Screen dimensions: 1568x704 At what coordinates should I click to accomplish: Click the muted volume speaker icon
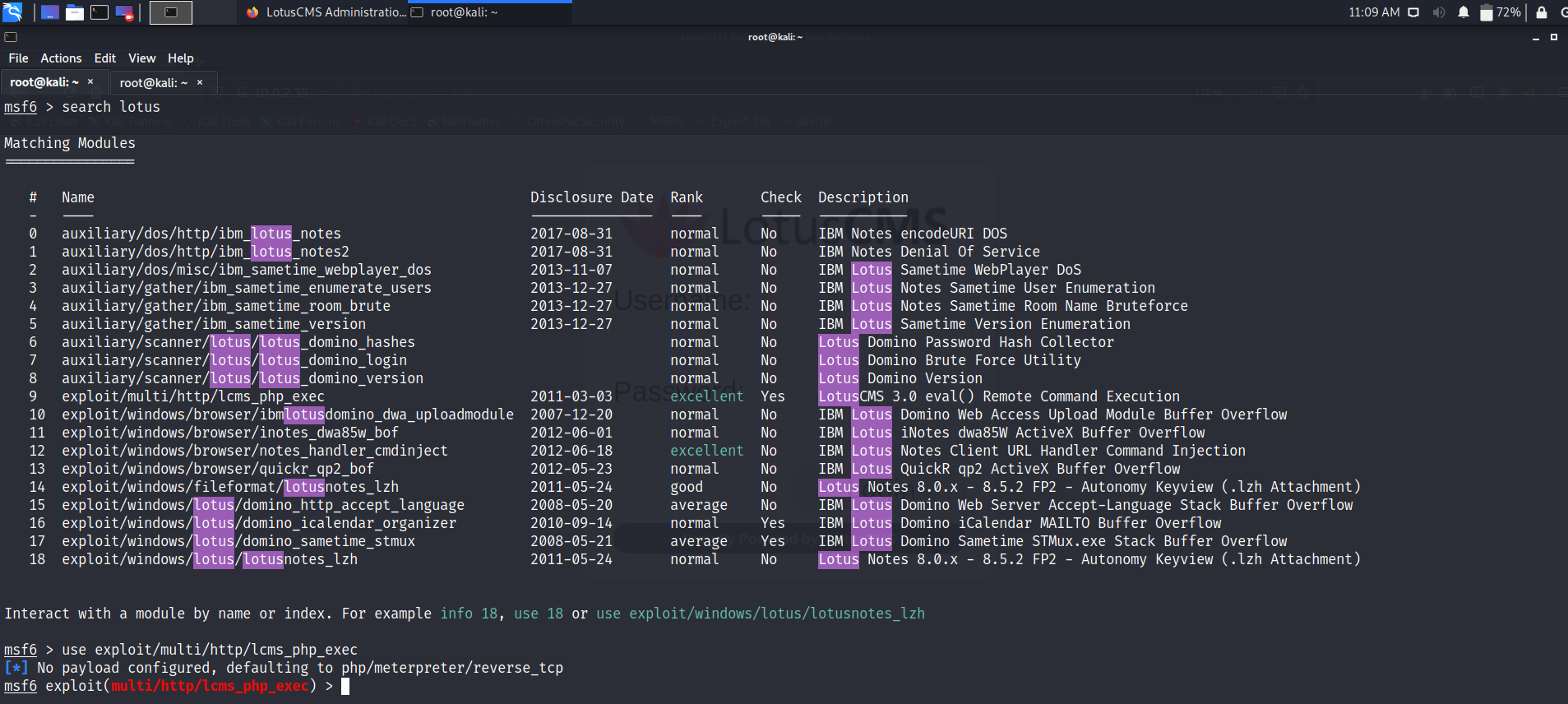click(x=1438, y=12)
